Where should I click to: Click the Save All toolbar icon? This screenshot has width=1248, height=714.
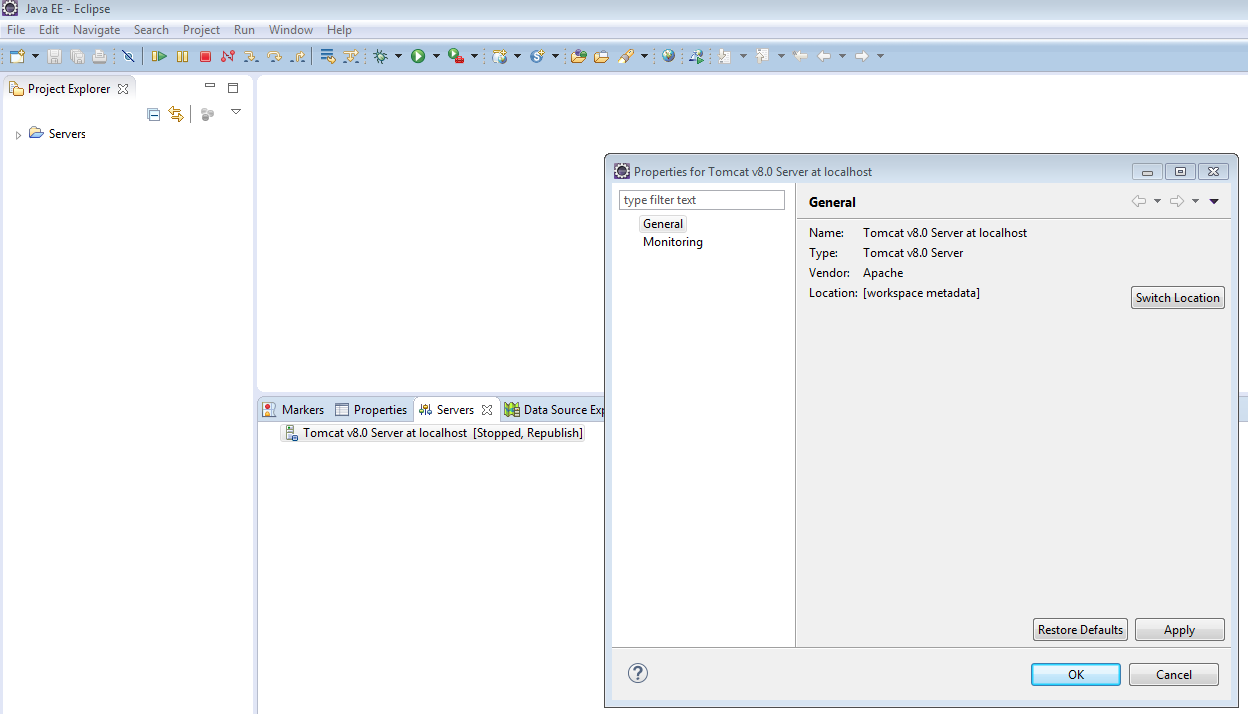pos(77,56)
